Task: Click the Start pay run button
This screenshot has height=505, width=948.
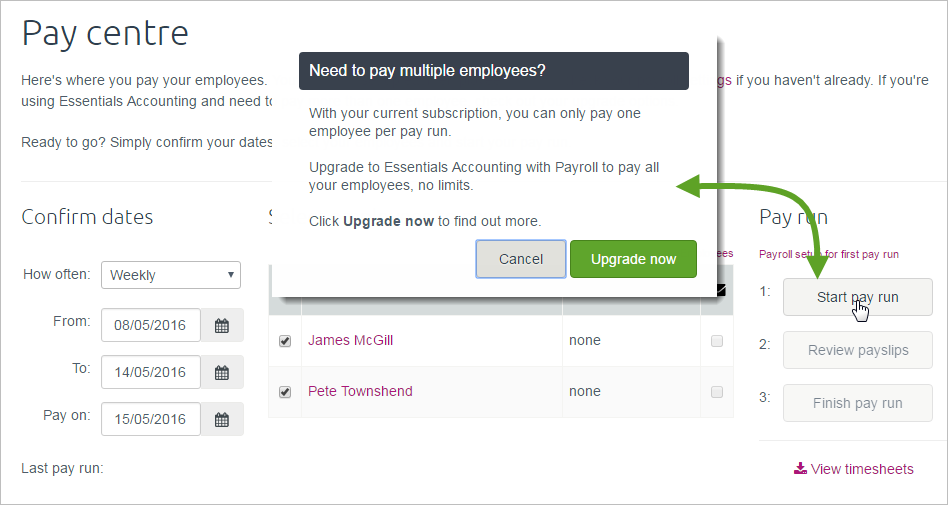Action: pyautogui.click(x=857, y=297)
